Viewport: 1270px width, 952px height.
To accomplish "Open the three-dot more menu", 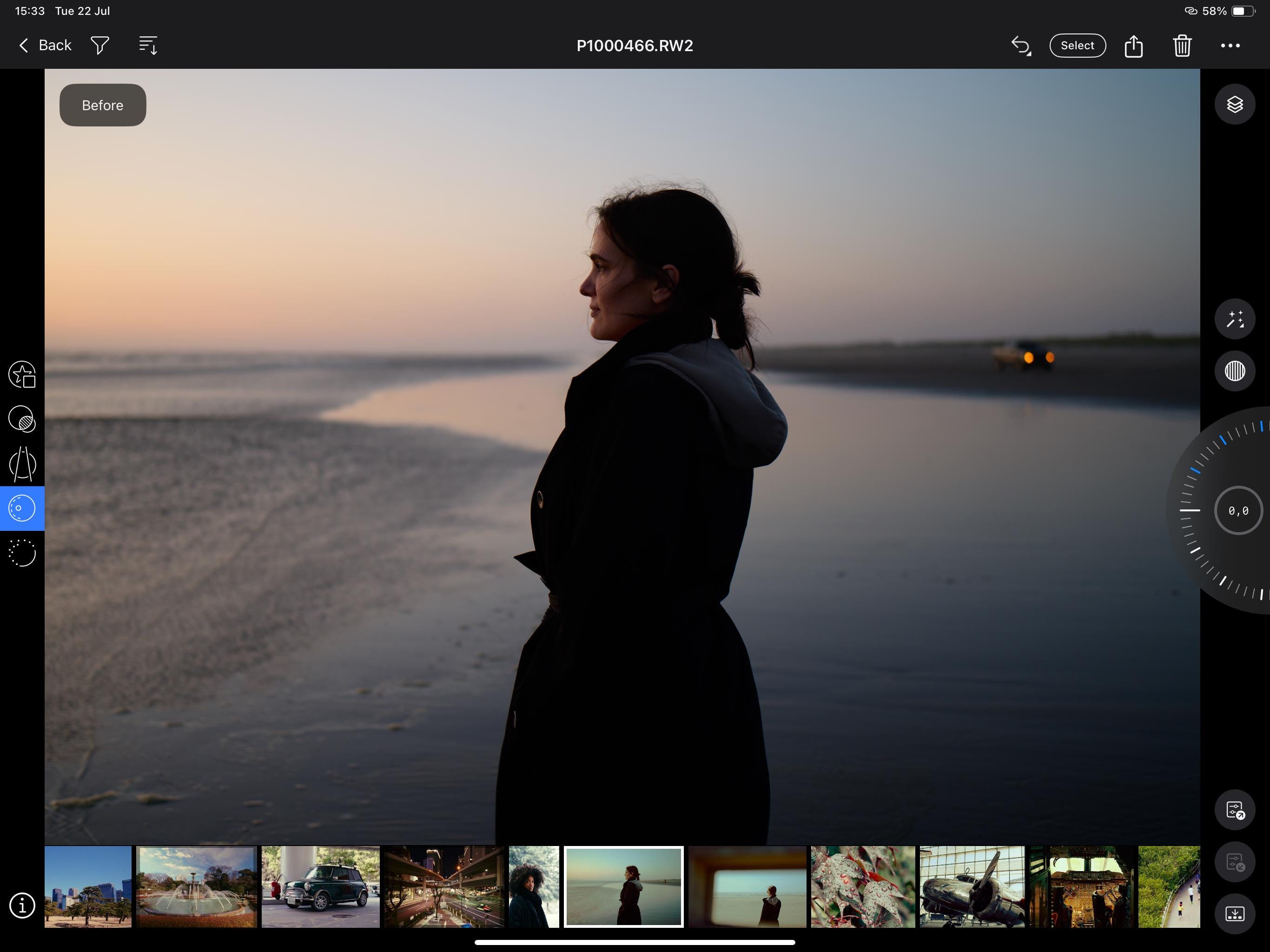I will (1230, 46).
